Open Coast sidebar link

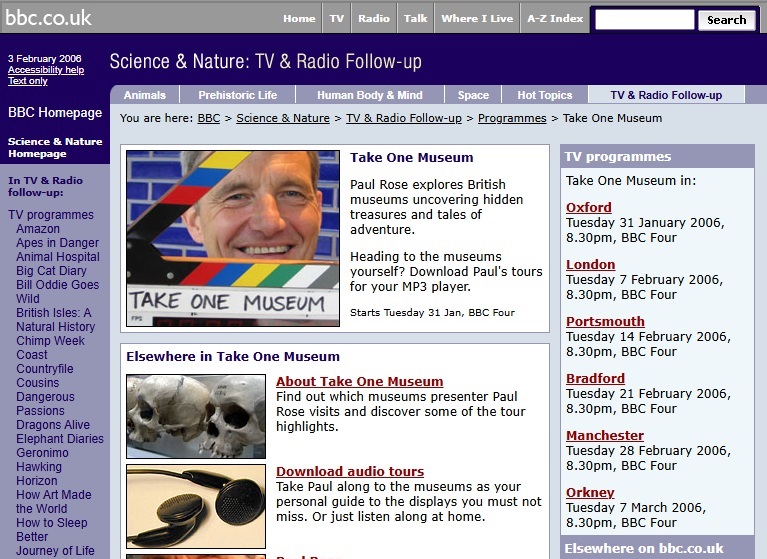(x=32, y=355)
